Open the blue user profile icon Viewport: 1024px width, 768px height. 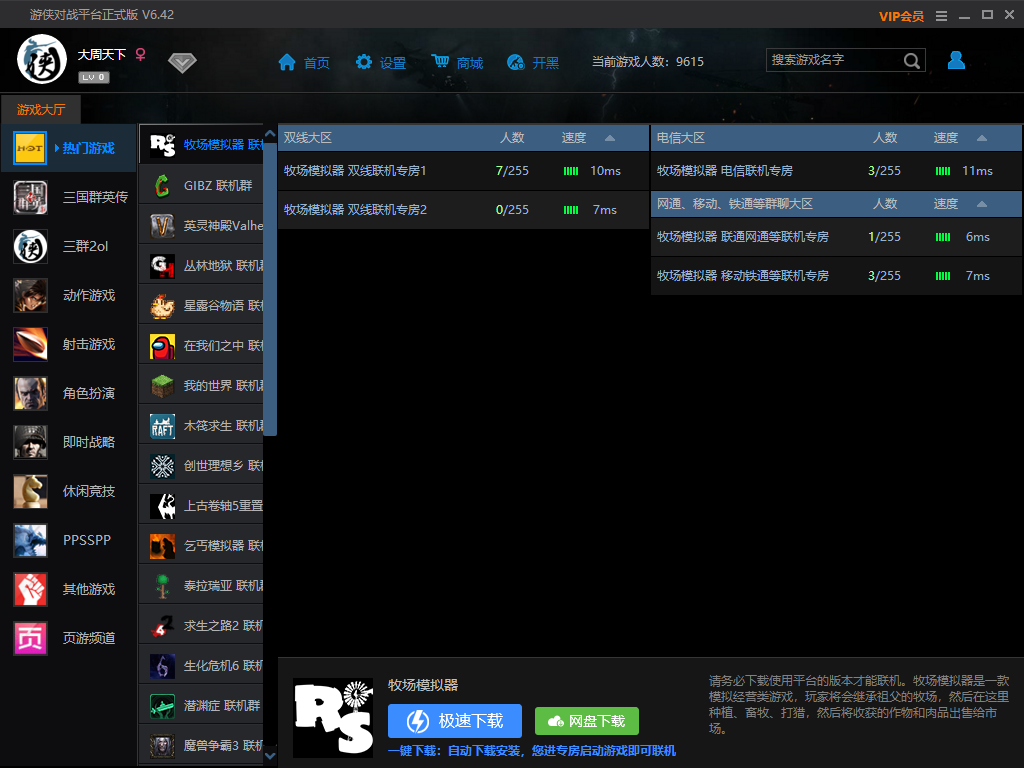(x=956, y=60)
